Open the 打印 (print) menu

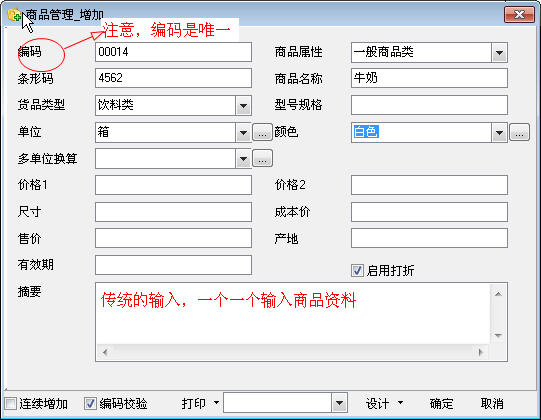pos(200,403)
